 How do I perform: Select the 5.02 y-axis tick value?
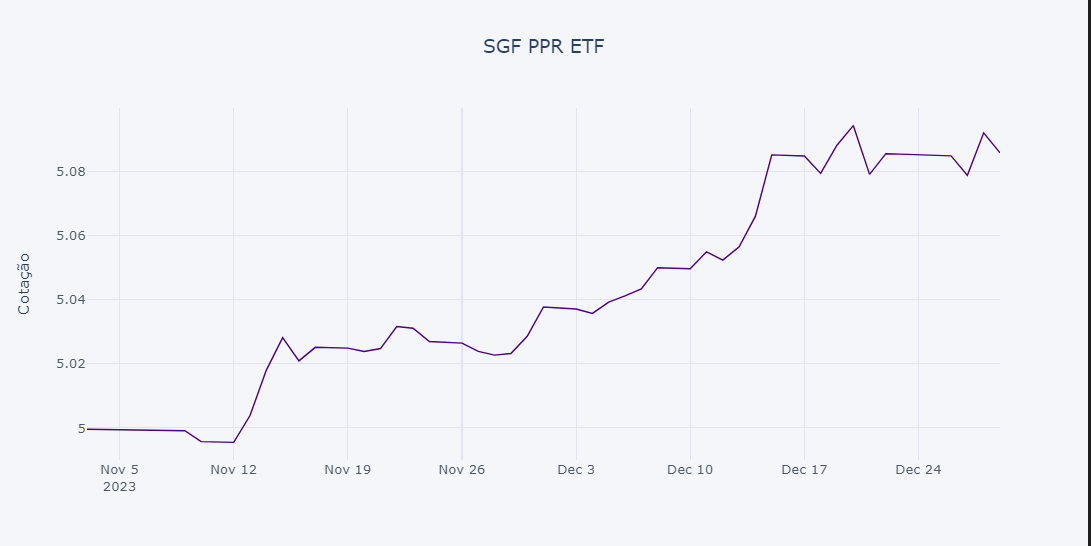pos(71,364)
